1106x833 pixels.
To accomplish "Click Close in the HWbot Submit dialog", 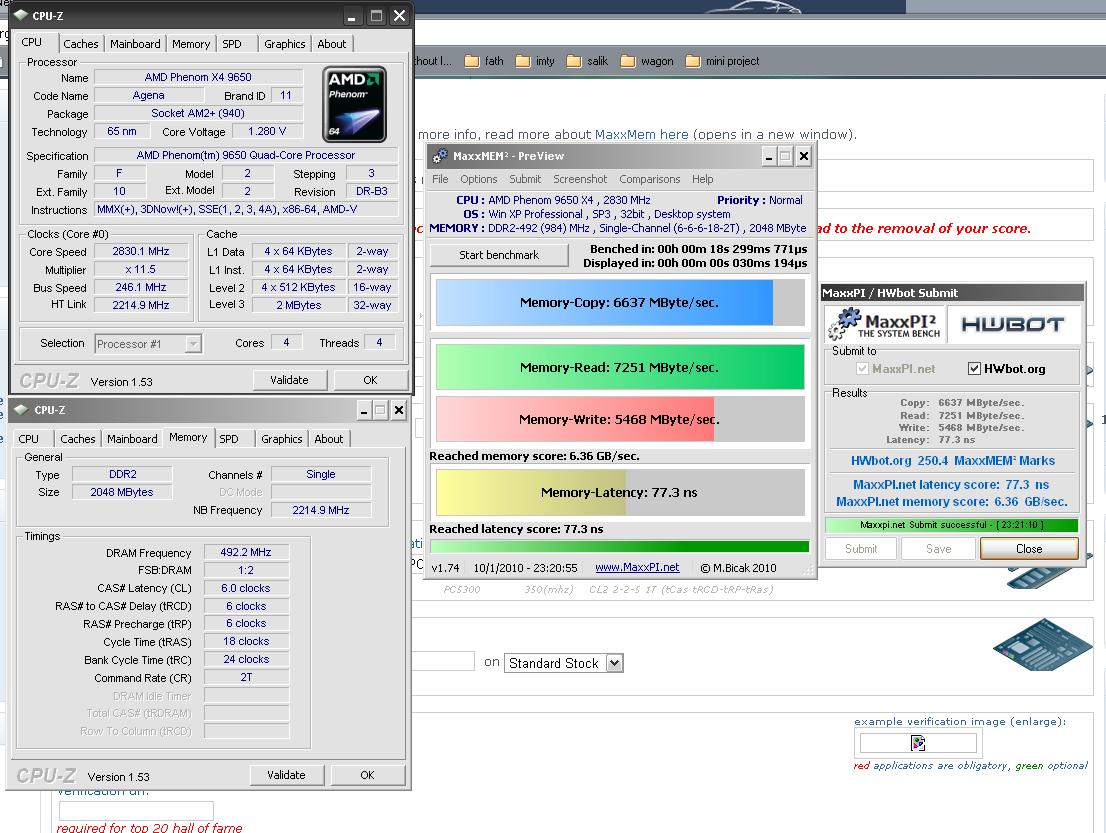I will (1029, 549).
